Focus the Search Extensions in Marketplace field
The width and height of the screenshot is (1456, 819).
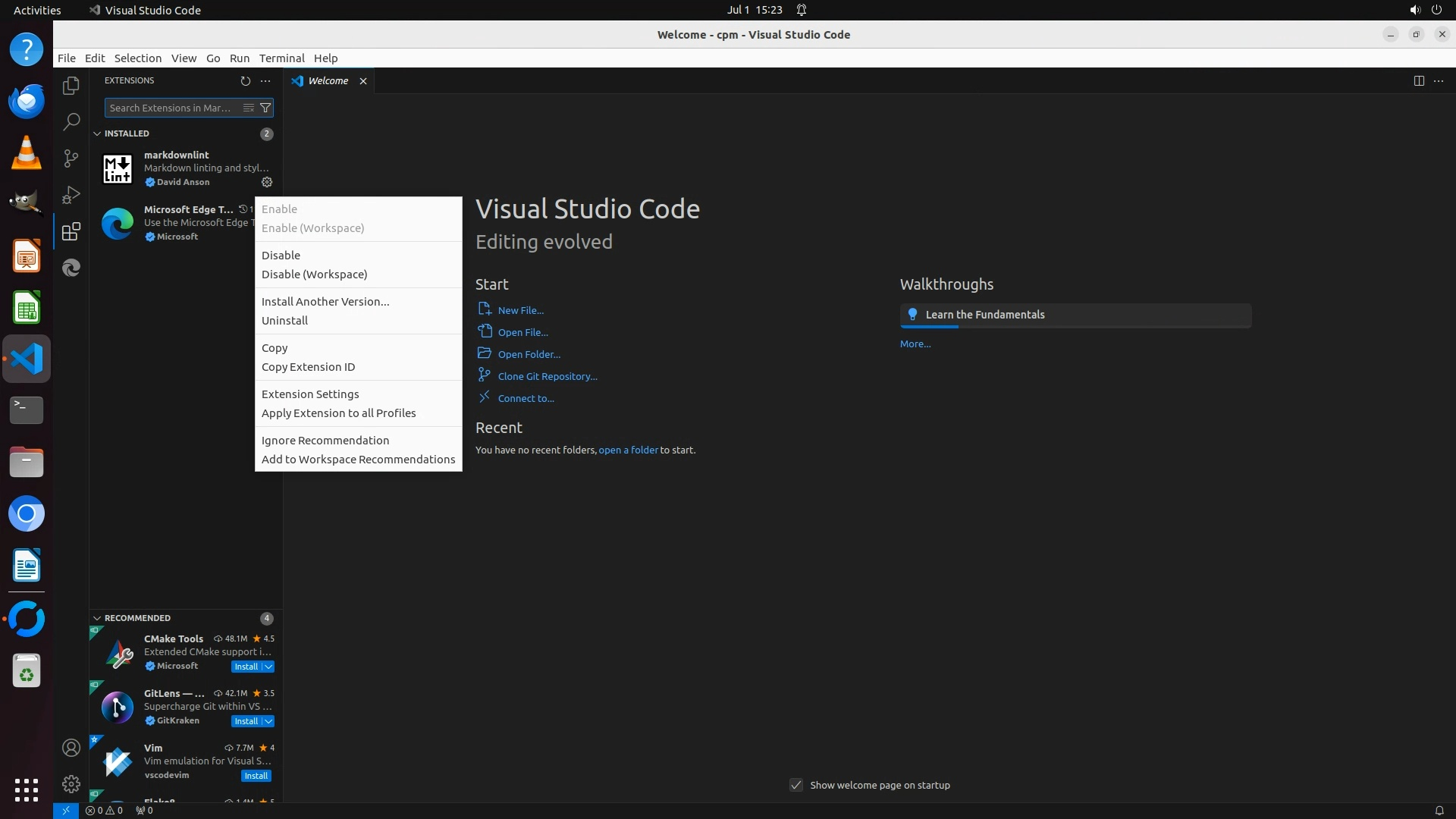coord(171,108)
